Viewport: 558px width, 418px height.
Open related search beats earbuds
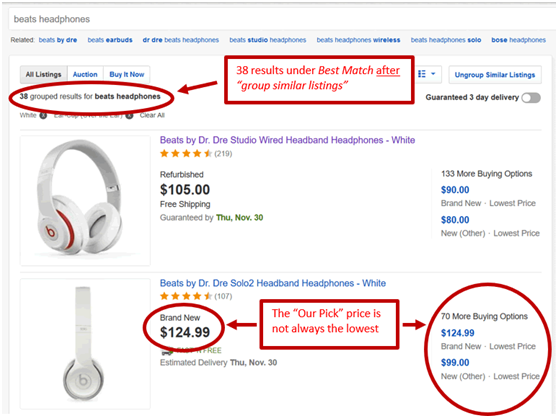[x=110, y=40]
